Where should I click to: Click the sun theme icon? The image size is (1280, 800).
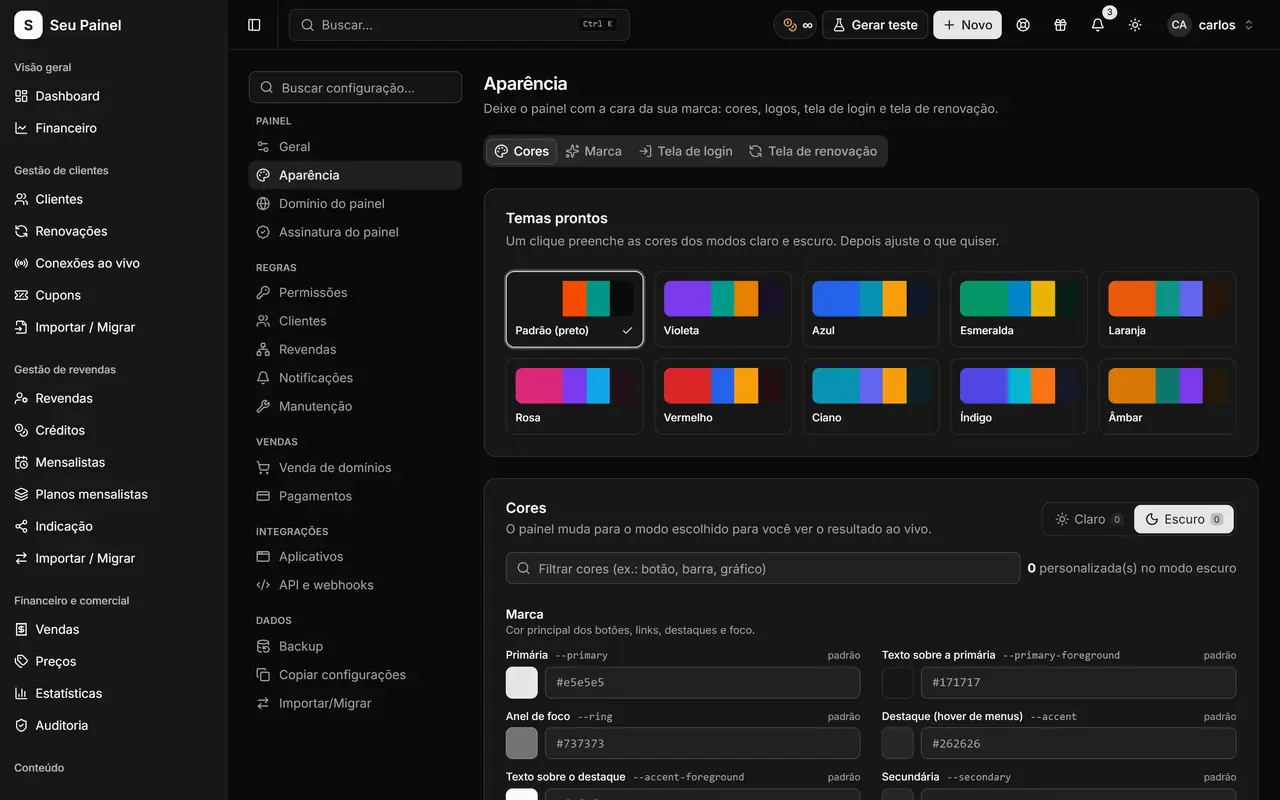point(1135,25)
